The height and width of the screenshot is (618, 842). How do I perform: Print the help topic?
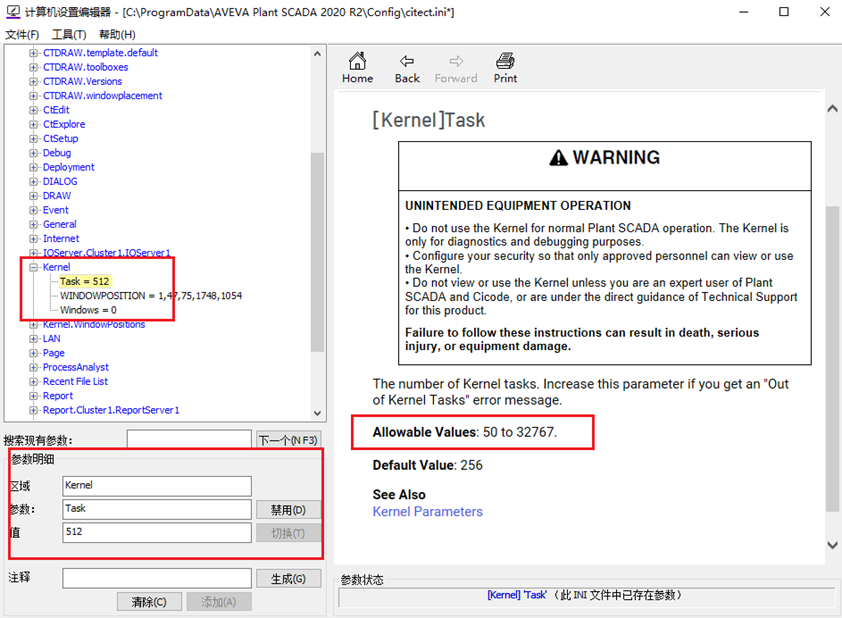click(x=505, y=68)
